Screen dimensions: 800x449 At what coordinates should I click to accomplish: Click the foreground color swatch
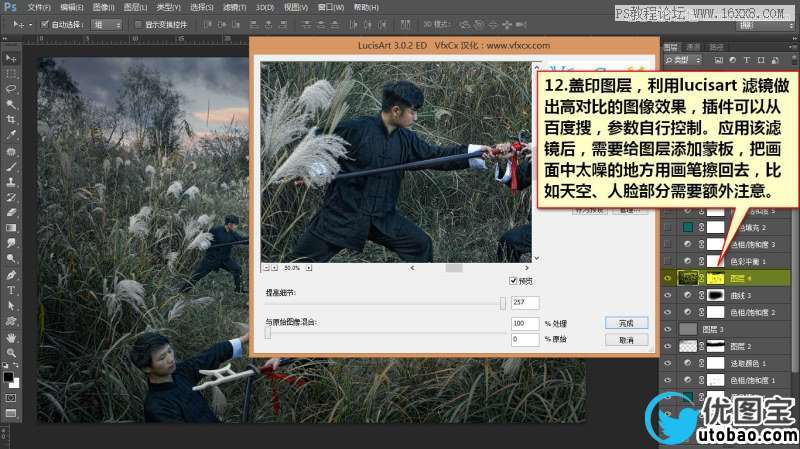pyautogui.click(x=8, y=378)
